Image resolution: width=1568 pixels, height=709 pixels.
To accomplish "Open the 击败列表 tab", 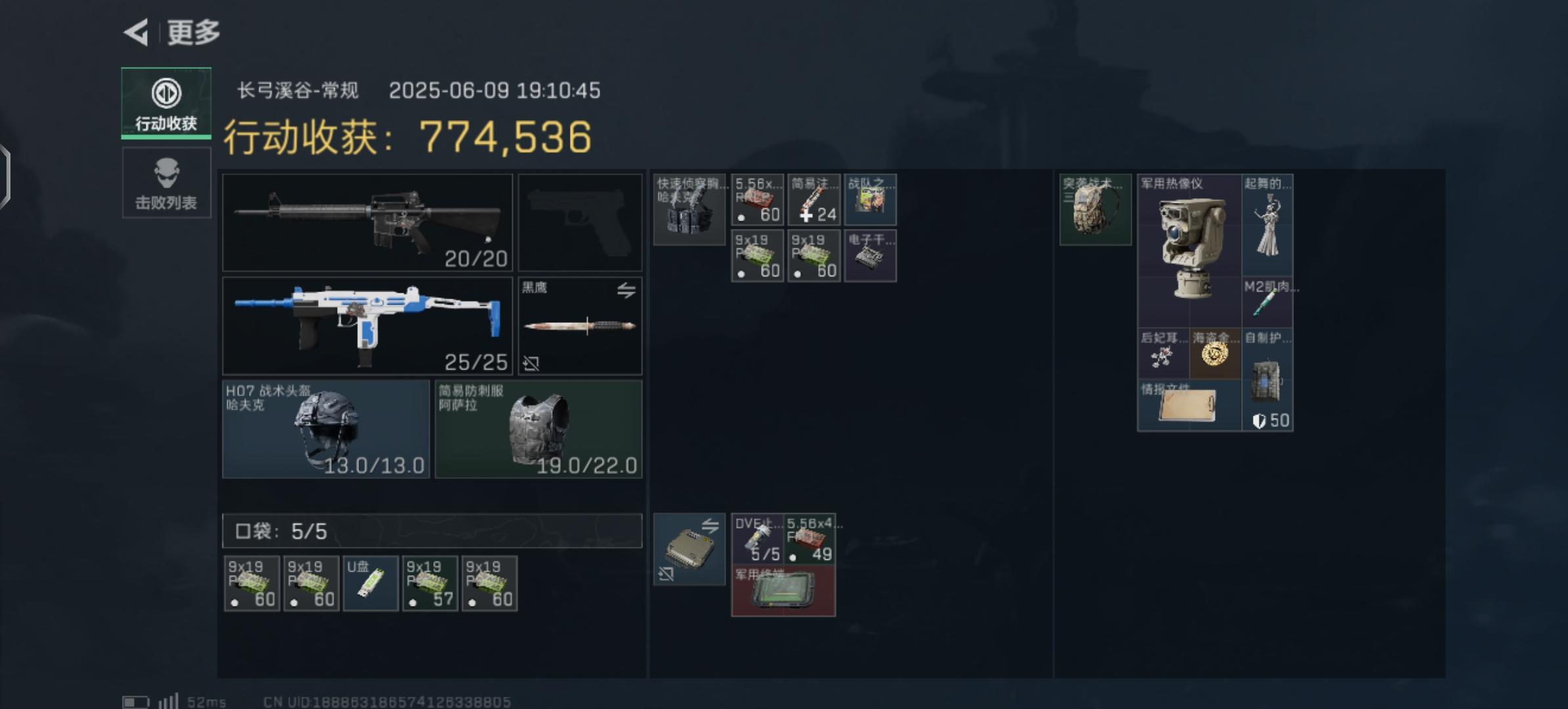I will click(x=166, y=183).
